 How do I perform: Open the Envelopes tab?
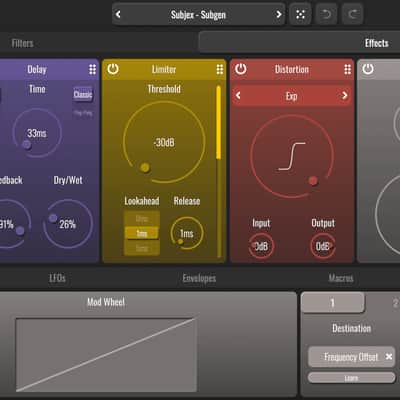point(199,278)
